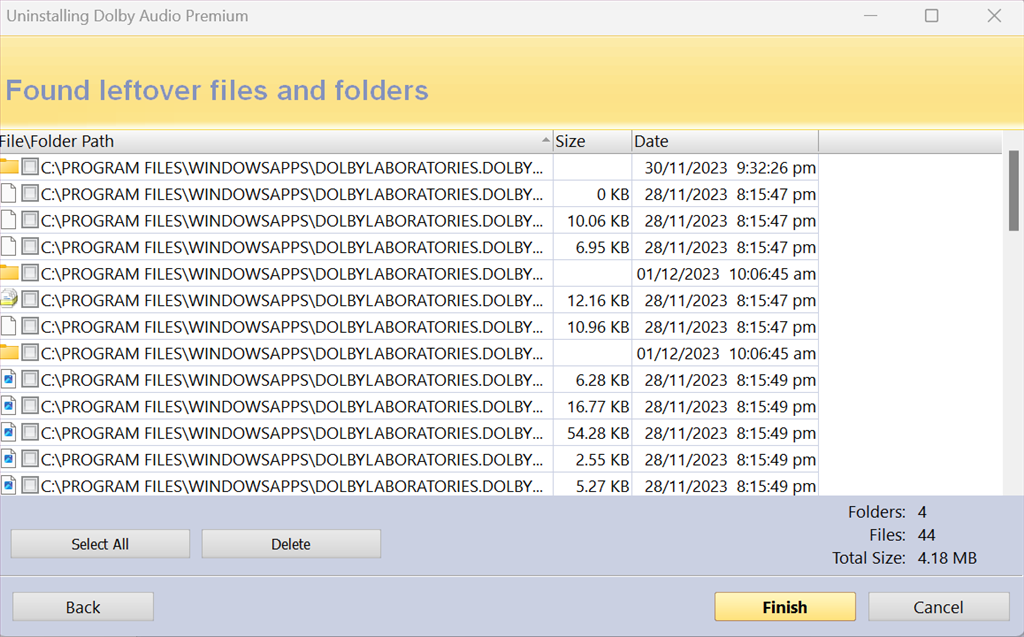Screen dimensions: 1024x637
Task: Maximize the Uninstalling Dolby Audio Premium window
Action: (931, 16)
